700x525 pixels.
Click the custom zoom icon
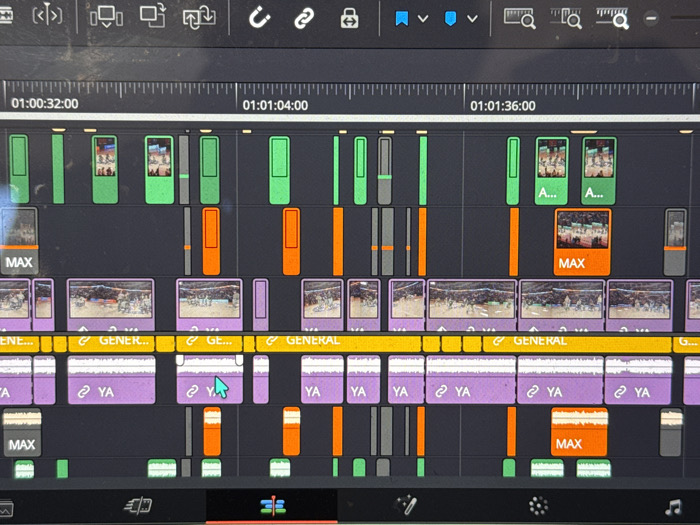click(x=612, y=19)
